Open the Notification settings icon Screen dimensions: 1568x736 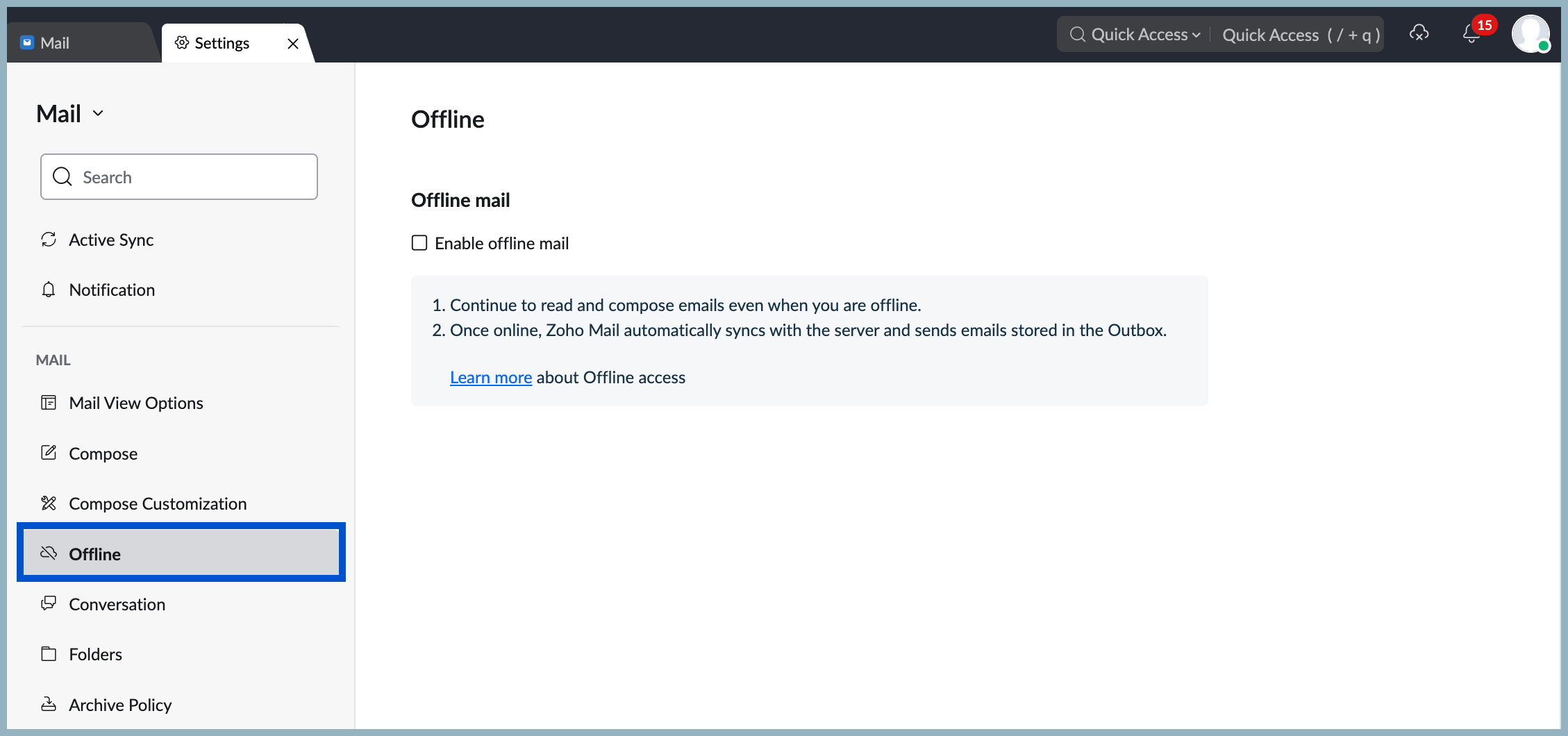click(x=48, y=290)
